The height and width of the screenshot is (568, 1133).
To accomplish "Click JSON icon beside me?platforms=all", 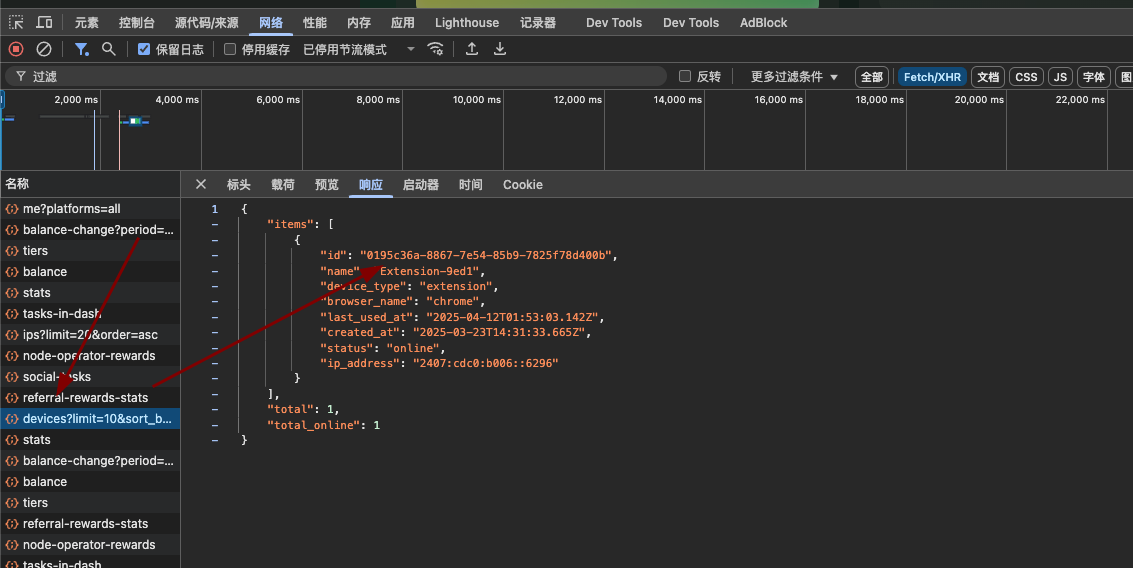I will (x=12, y=209).
